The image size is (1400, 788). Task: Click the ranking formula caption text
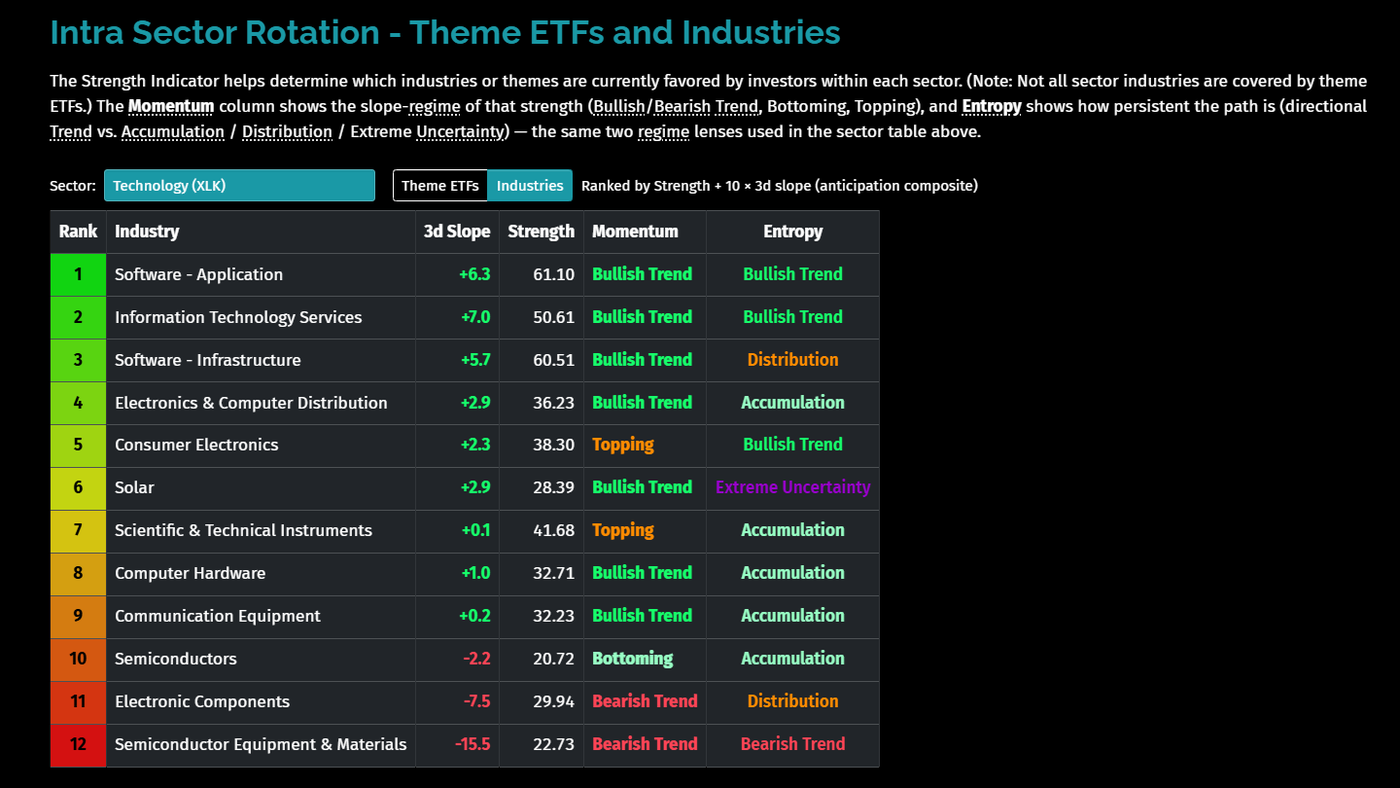(780, 185)
